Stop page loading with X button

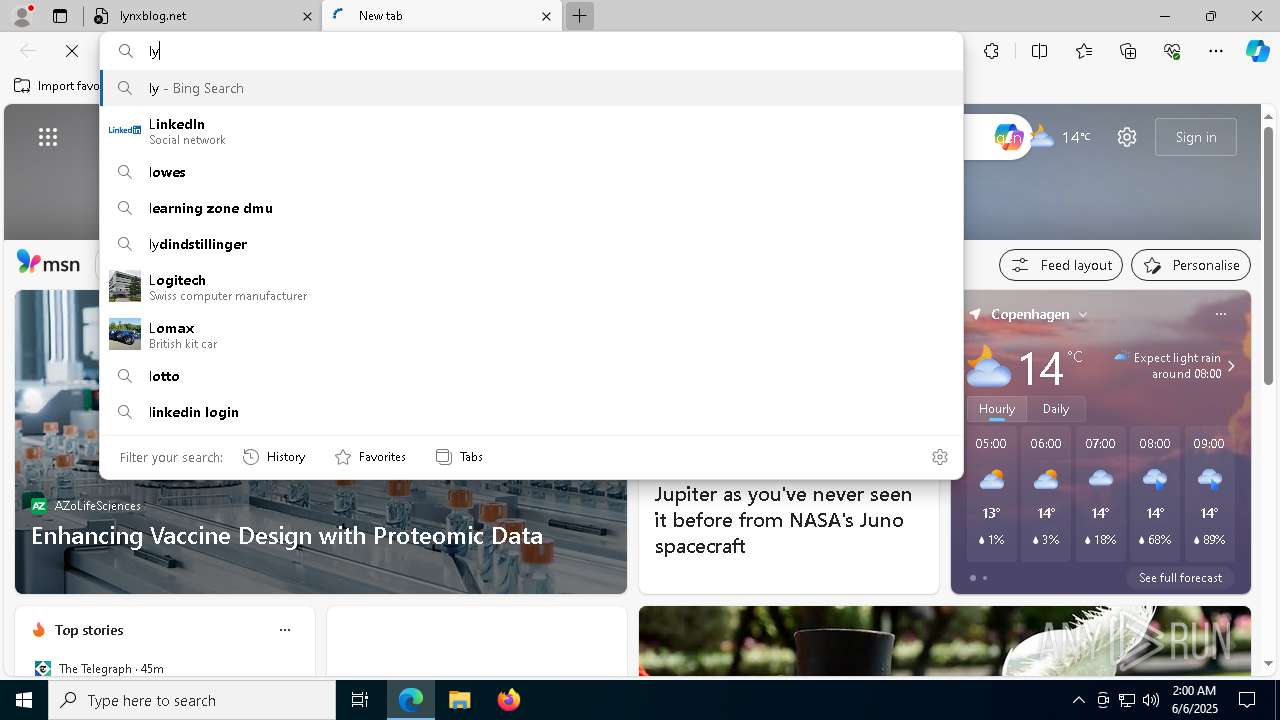(x=72, y=51)
